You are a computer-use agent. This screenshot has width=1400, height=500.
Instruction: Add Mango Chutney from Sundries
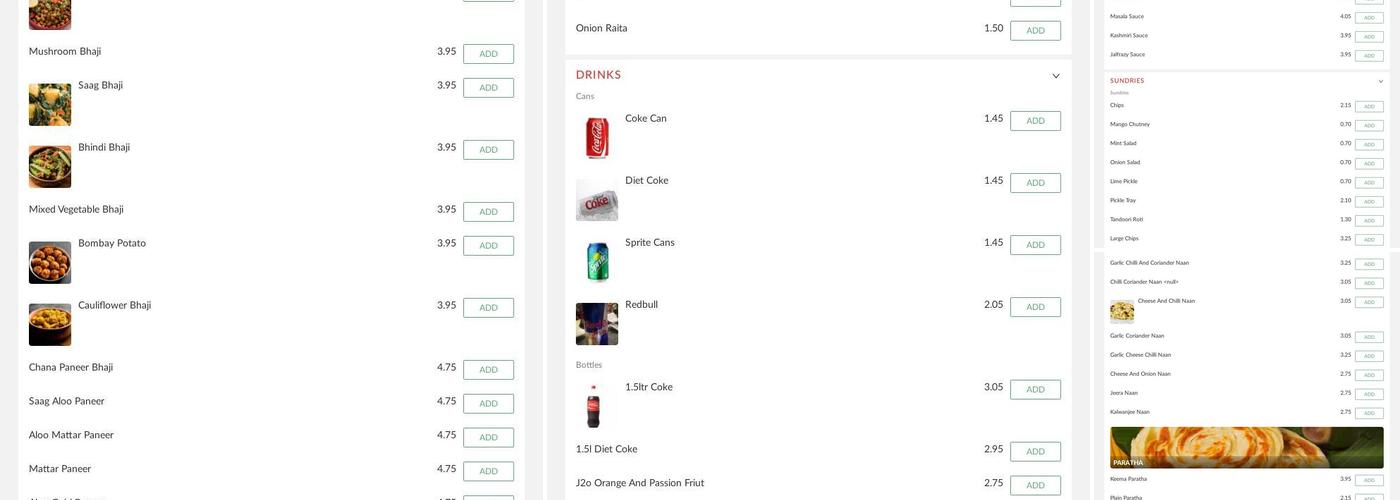1369,126
